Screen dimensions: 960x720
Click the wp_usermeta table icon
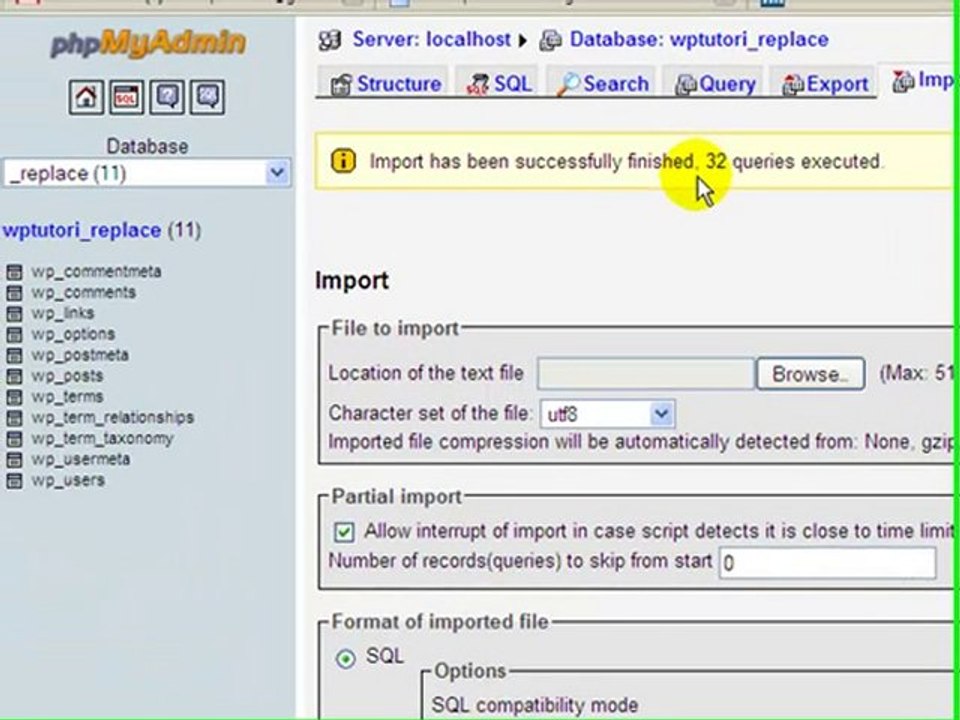click(x=14, y=459)
